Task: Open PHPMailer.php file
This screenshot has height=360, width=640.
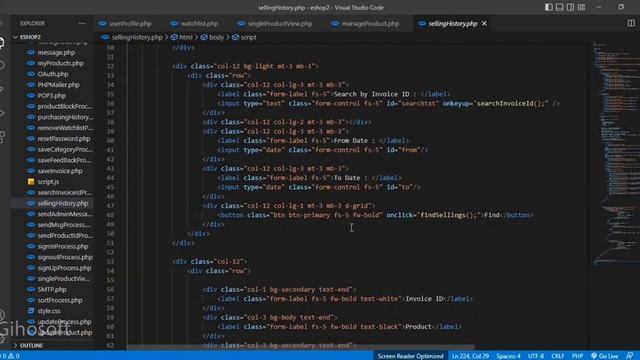Action: click(x=58, y=85)
